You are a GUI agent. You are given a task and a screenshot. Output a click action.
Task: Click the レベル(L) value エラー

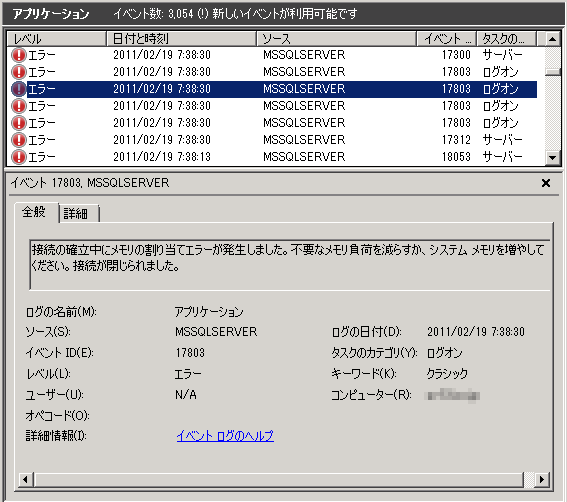click(188, 374)
